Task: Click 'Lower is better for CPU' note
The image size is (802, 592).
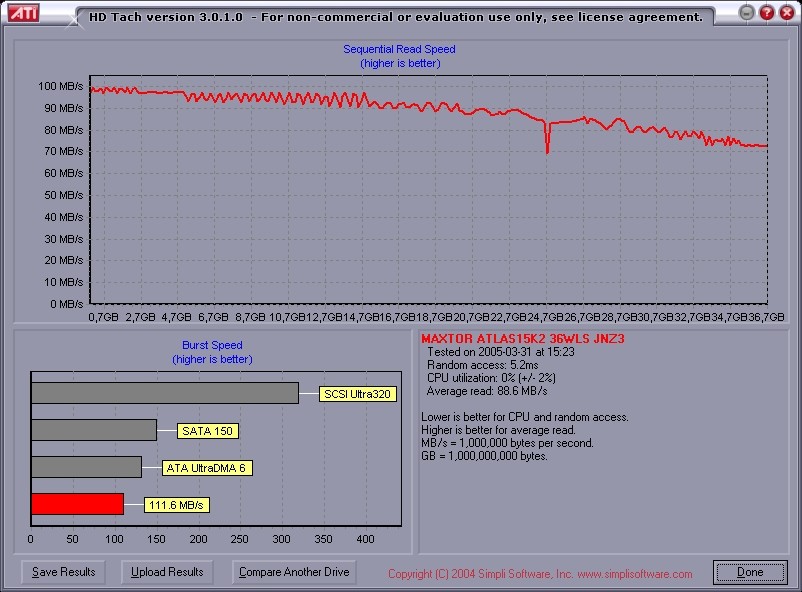Action: point(525,417)
